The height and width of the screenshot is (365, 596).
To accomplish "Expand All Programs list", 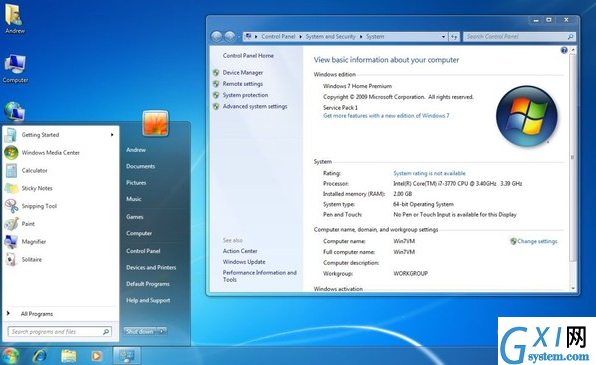I will 36,314.
